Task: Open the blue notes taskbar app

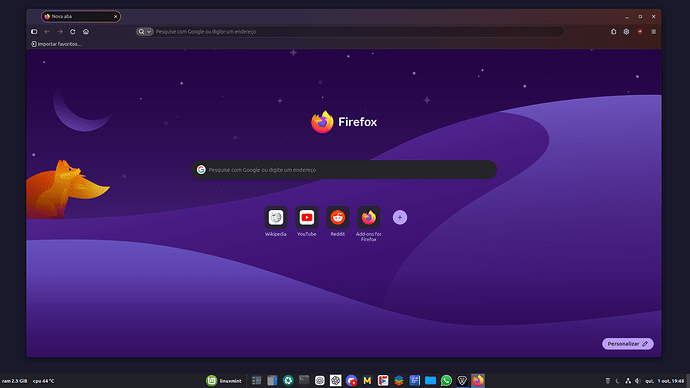Action: (x=415, y=381)
